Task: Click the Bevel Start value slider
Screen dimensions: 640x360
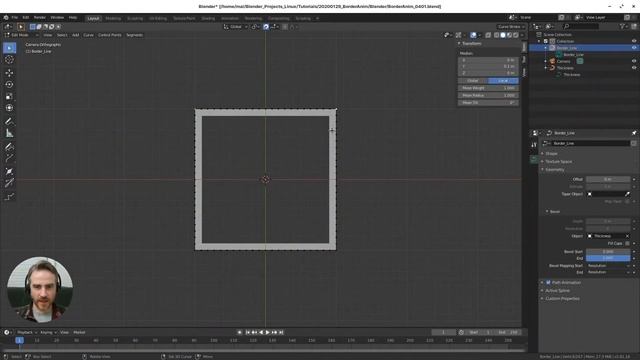Action: pos(608,252)
